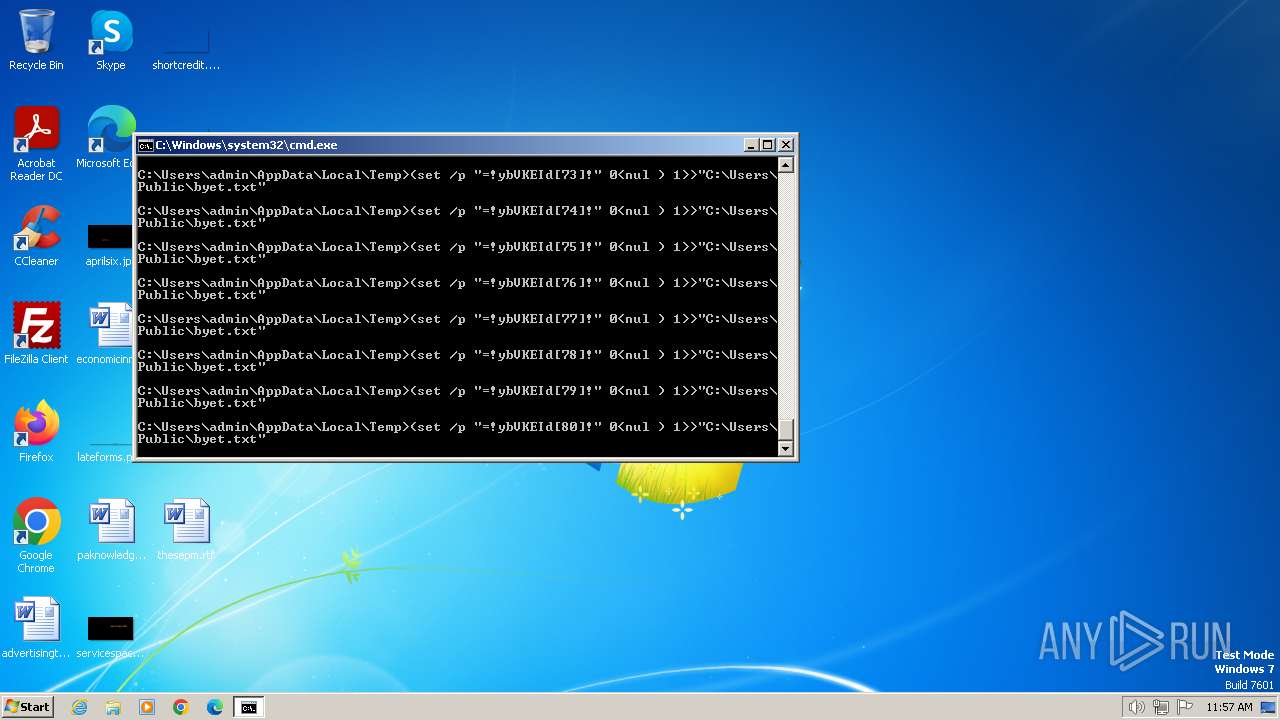Viewport: 1280px width, 720px height.
Task: Open Edge from the taskbar
Action: point(215,707)
